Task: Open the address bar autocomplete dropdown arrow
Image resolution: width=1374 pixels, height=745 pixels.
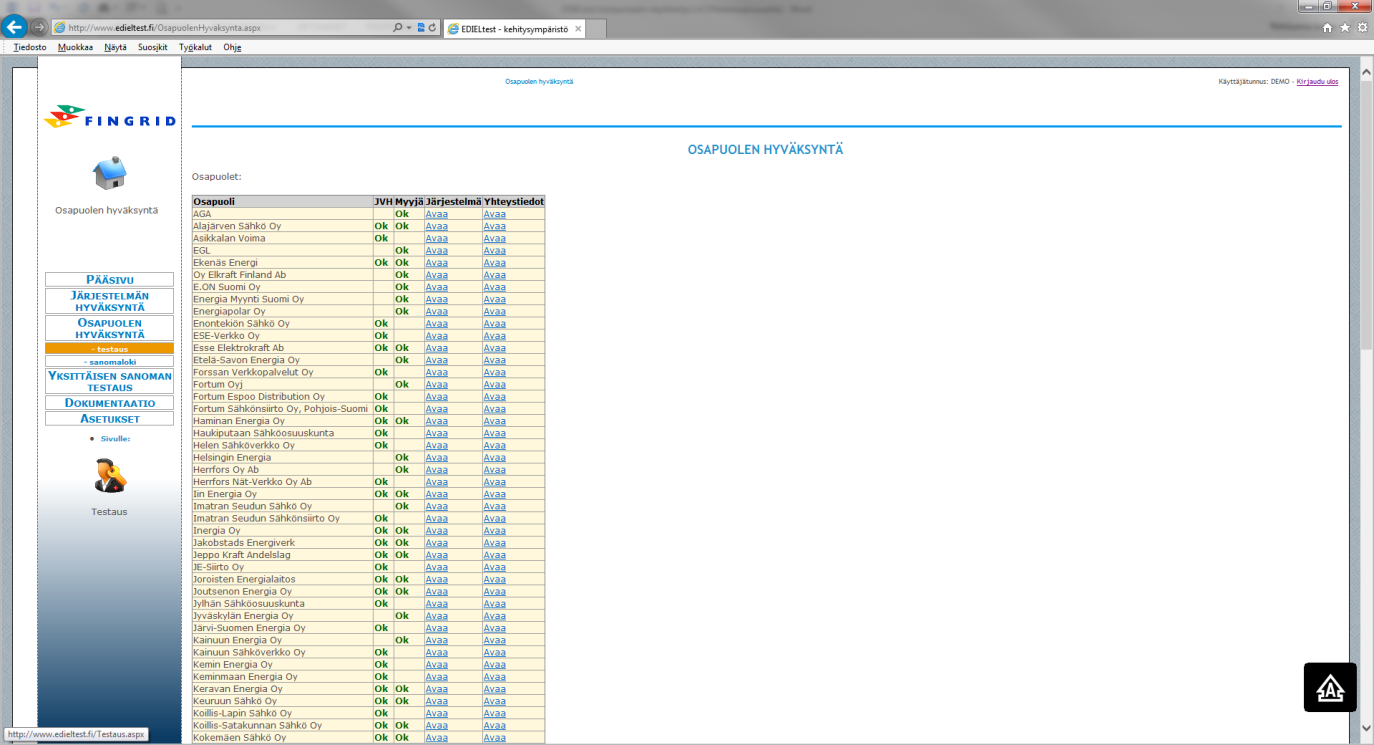Action: pyautogui.click(x=409, y=27)
